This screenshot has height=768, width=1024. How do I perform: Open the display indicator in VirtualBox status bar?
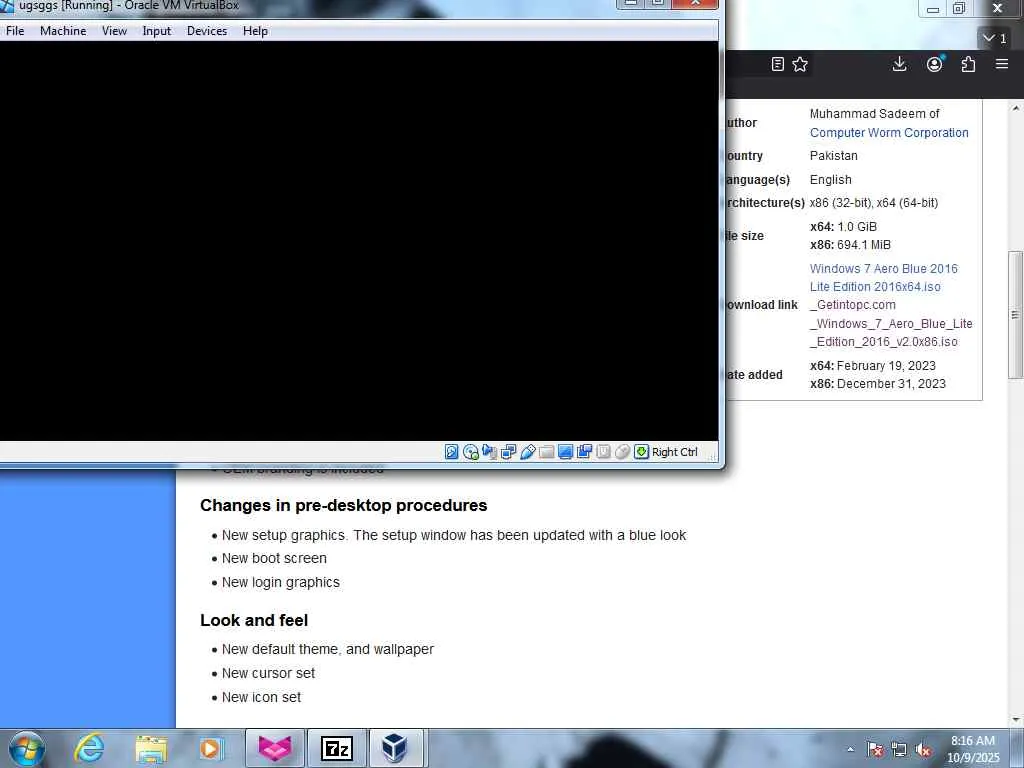coord(566,452)
